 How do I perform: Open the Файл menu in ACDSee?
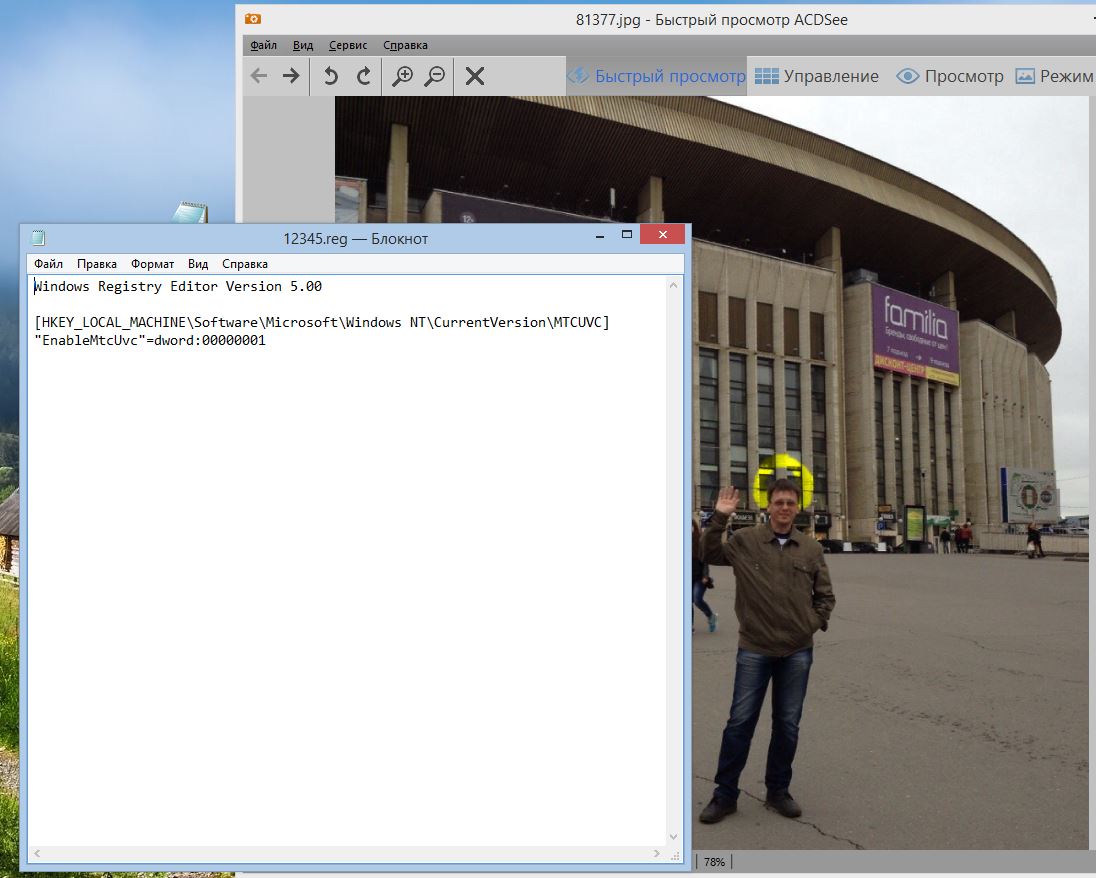264,45
